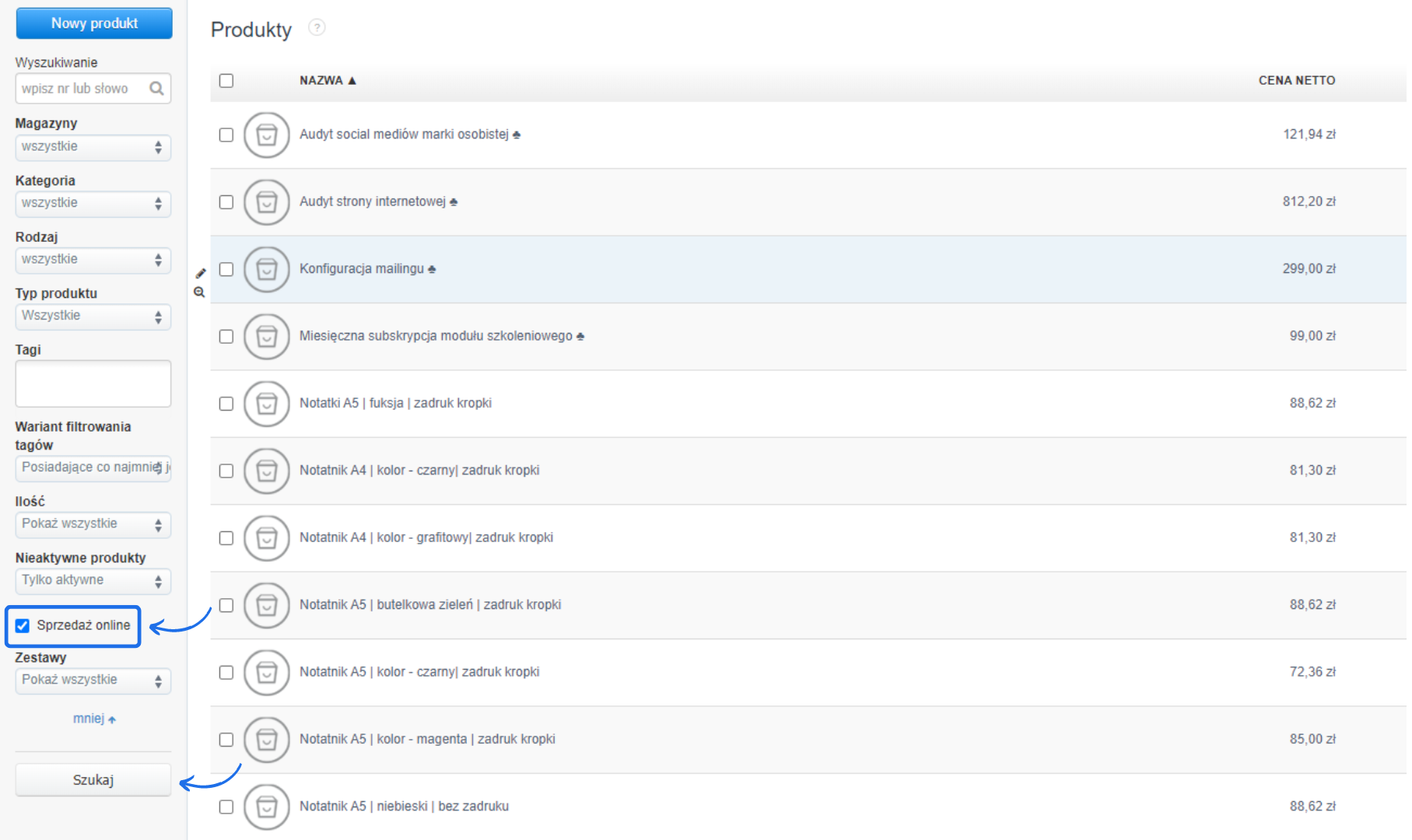Click product icon for Notatki A5 fuksja
Screen dimensions: 1412x840
(266, 404)
